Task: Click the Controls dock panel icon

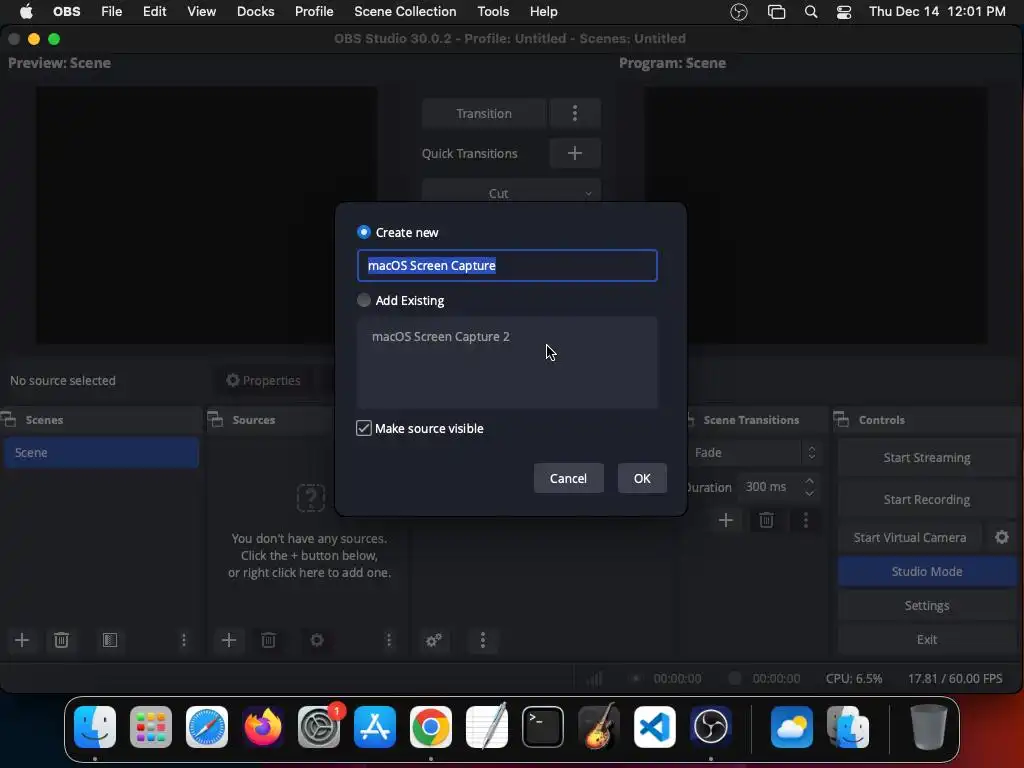Action: pyautogui.click(x=842, y=419)
